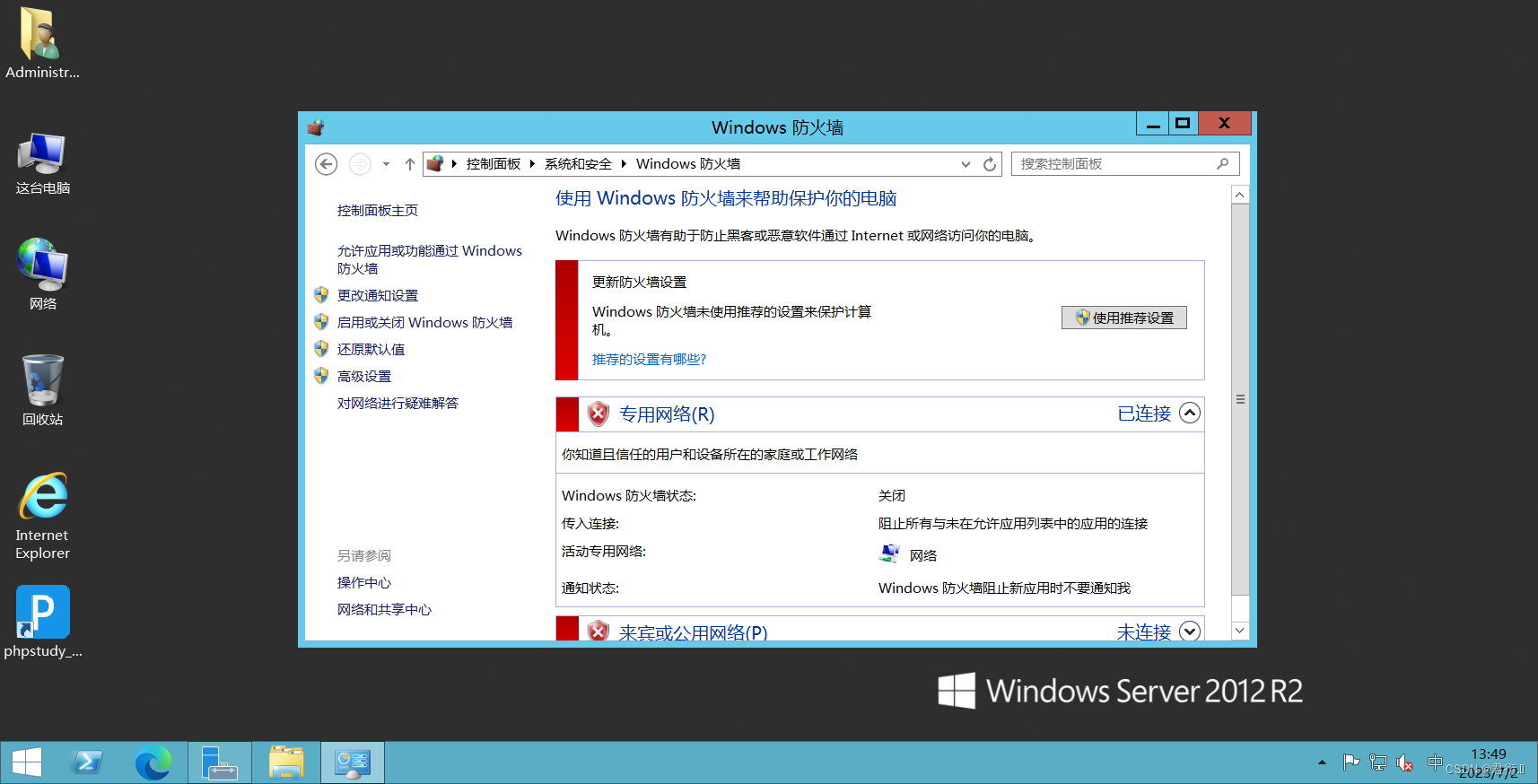Expand the 来宾或公用网络 section chevron
The image size is (1538, 784).
(1190, 631)
